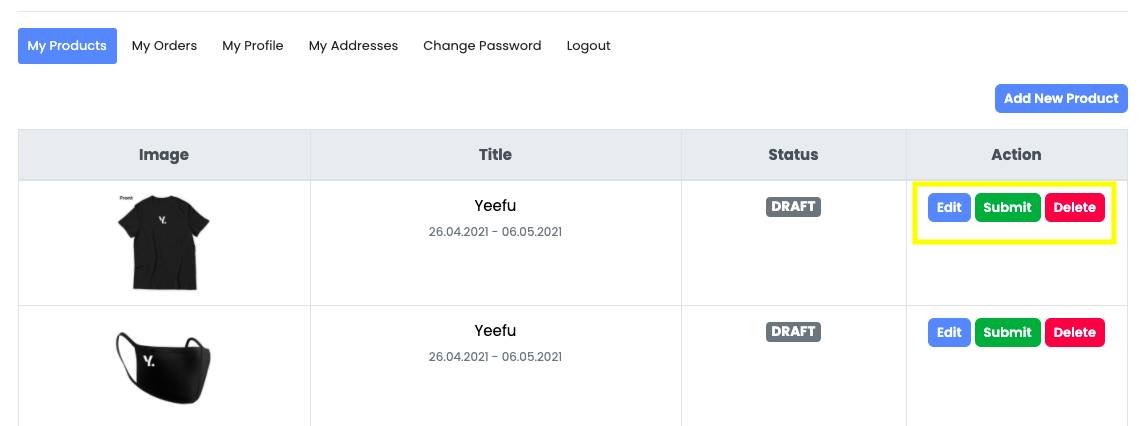Submit the black t-shirt product
The image size is (1142, 426).
(x=1007, y=208)
